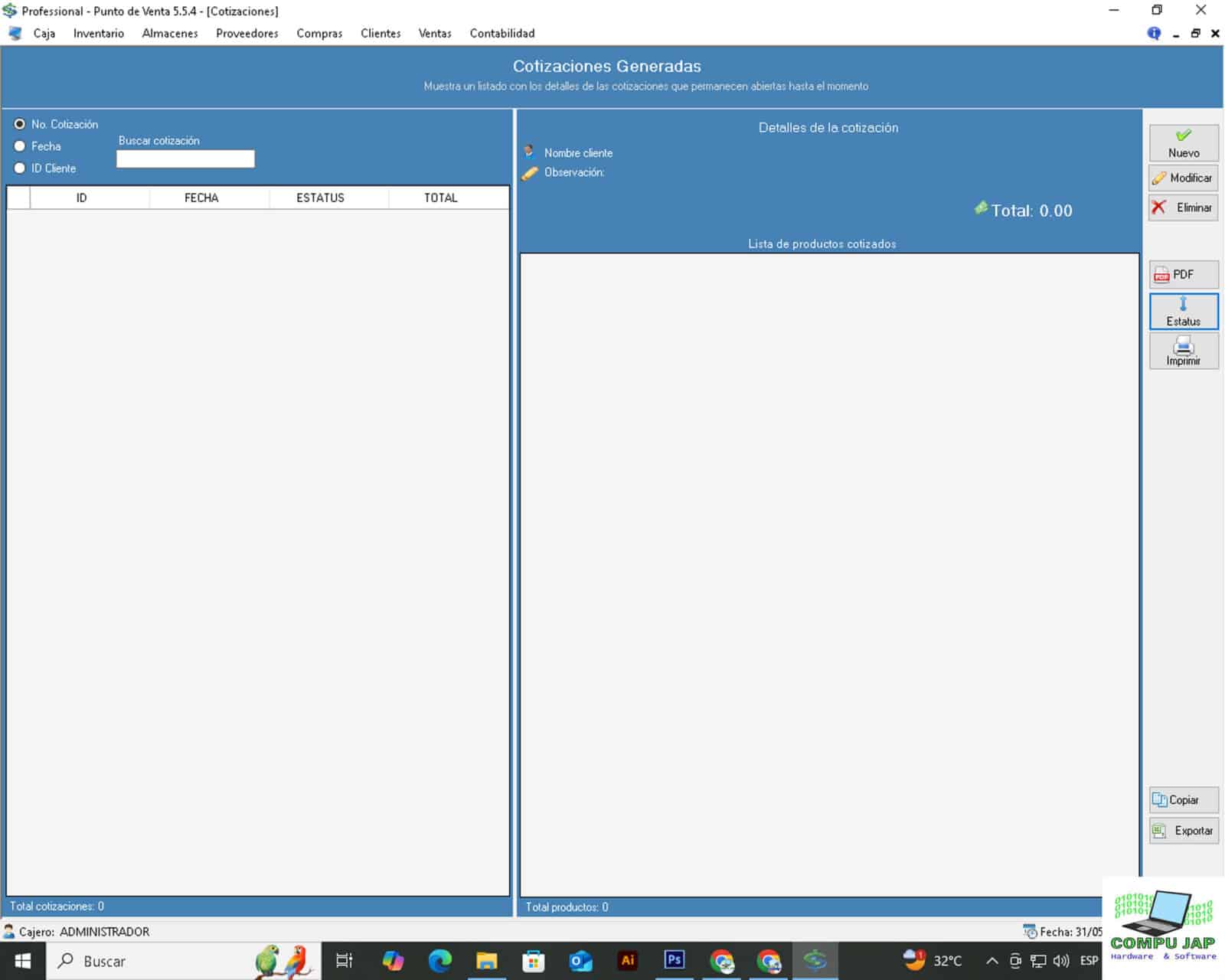Viewport: 1225px width, 980px height.
Task: Open Microsoft Edge from the taskbar
Action: pos(440,961)
